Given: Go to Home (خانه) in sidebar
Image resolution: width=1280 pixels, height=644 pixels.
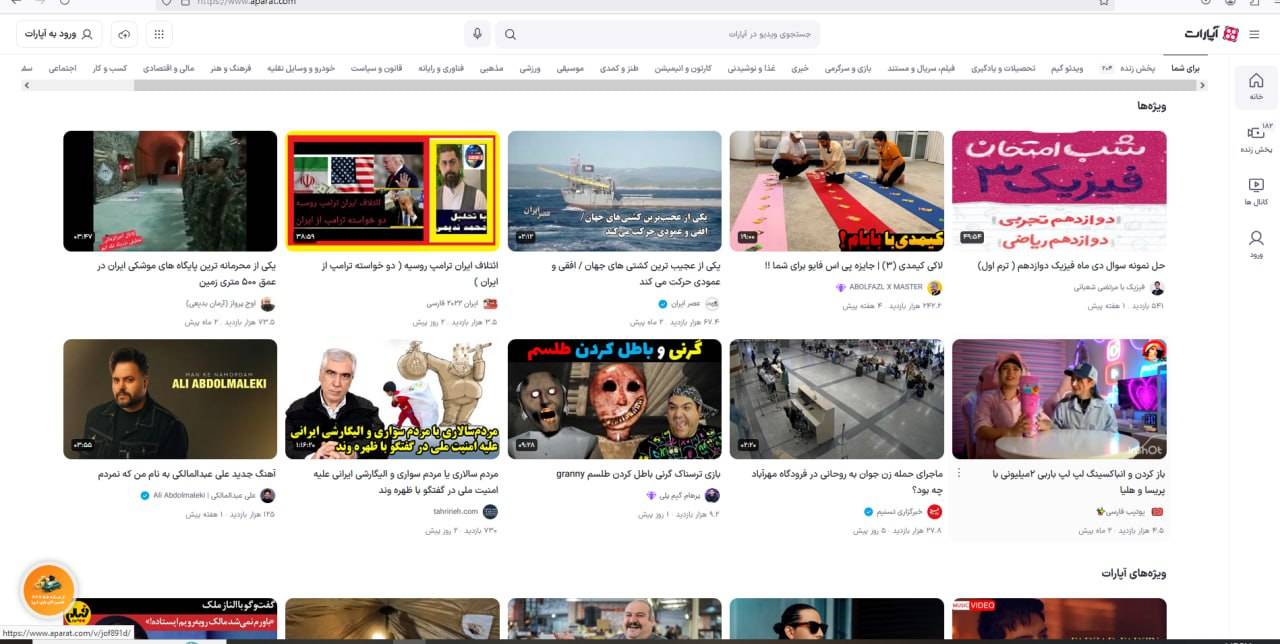Looking at the screenshot, I should 1256,86.
